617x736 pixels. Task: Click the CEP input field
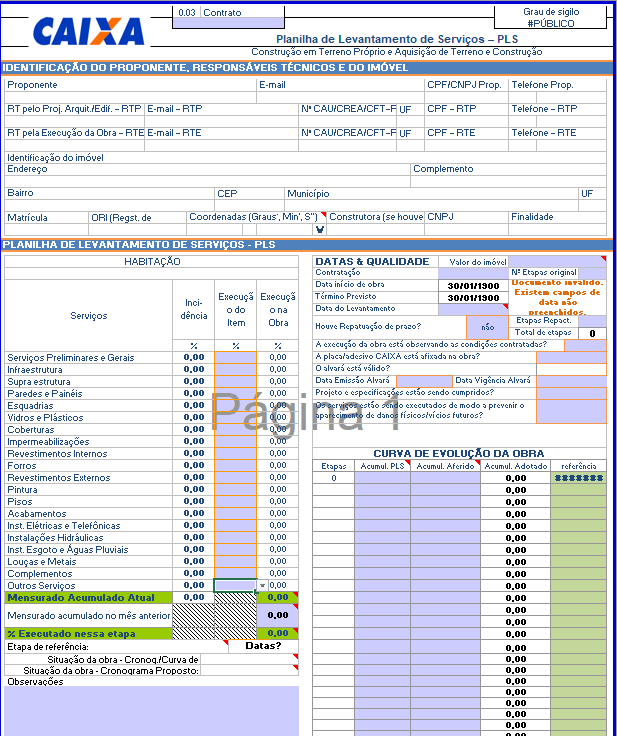(x=249, y=206)
